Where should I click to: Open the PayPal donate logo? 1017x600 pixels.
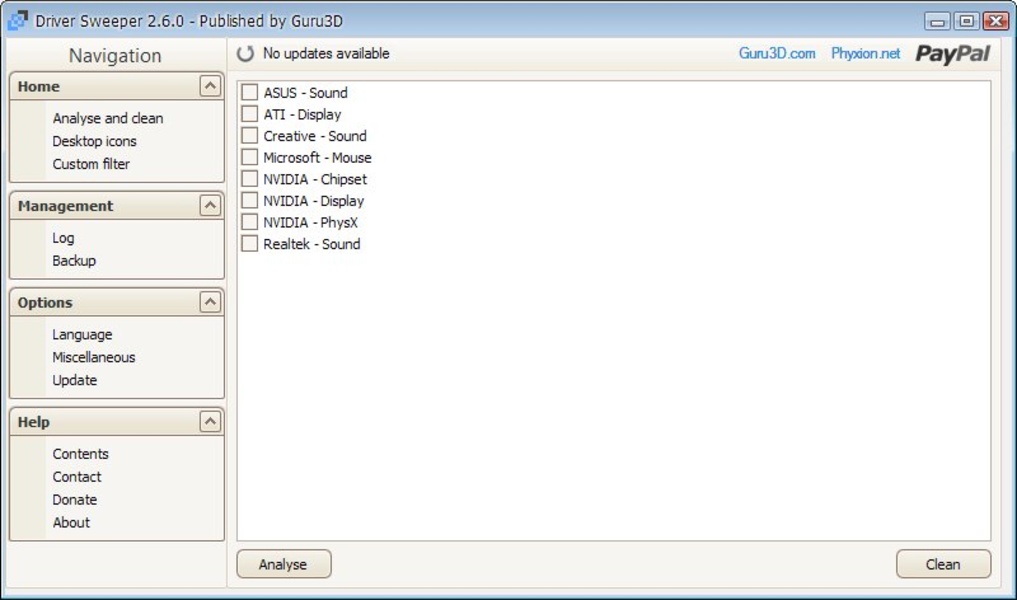pyautogui.click(x=952, y=54)
